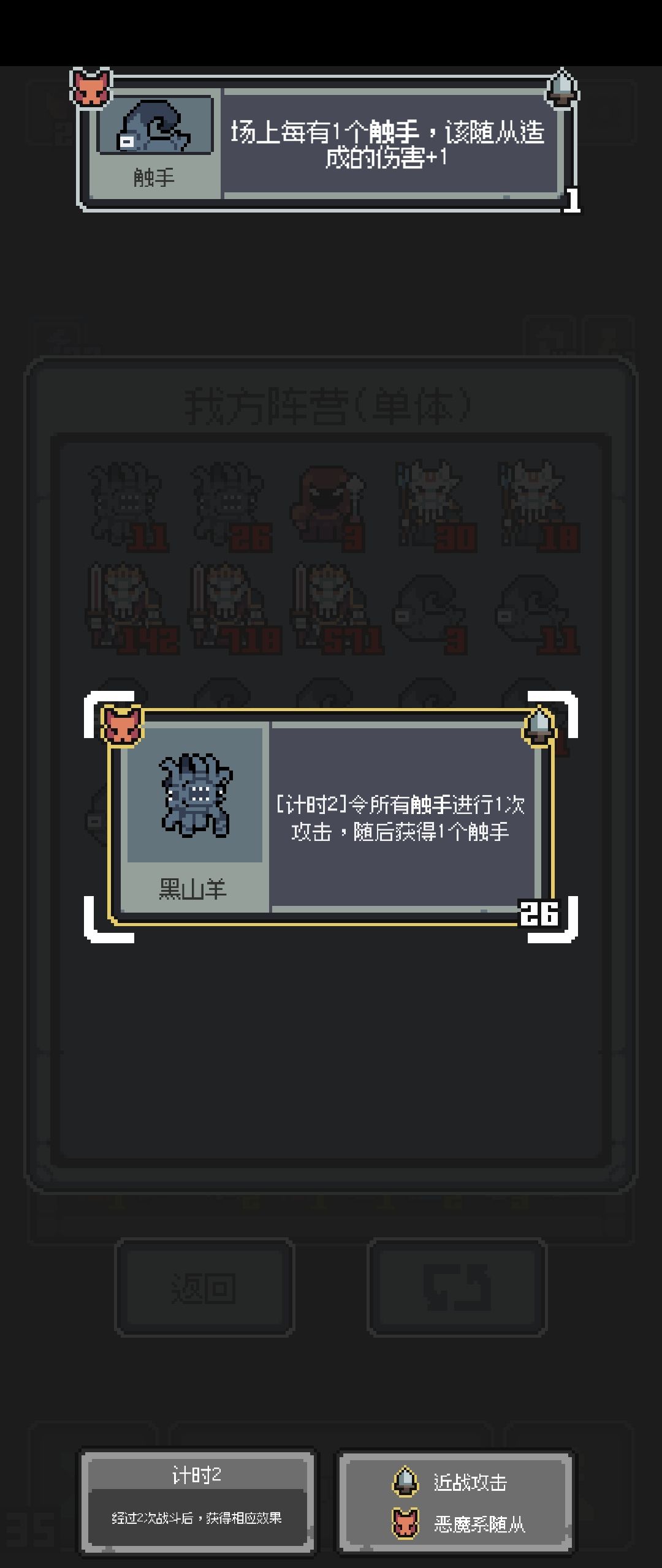Tap the sword icon on 黑山羊 card
Screen dimensions: 662x1568
coord(539,726)
